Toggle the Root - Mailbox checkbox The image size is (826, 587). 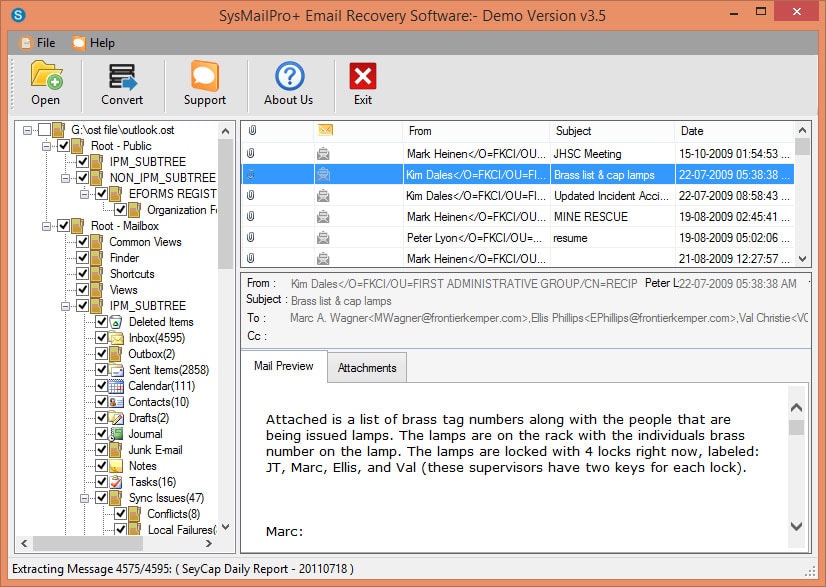[x=63, y=226]
